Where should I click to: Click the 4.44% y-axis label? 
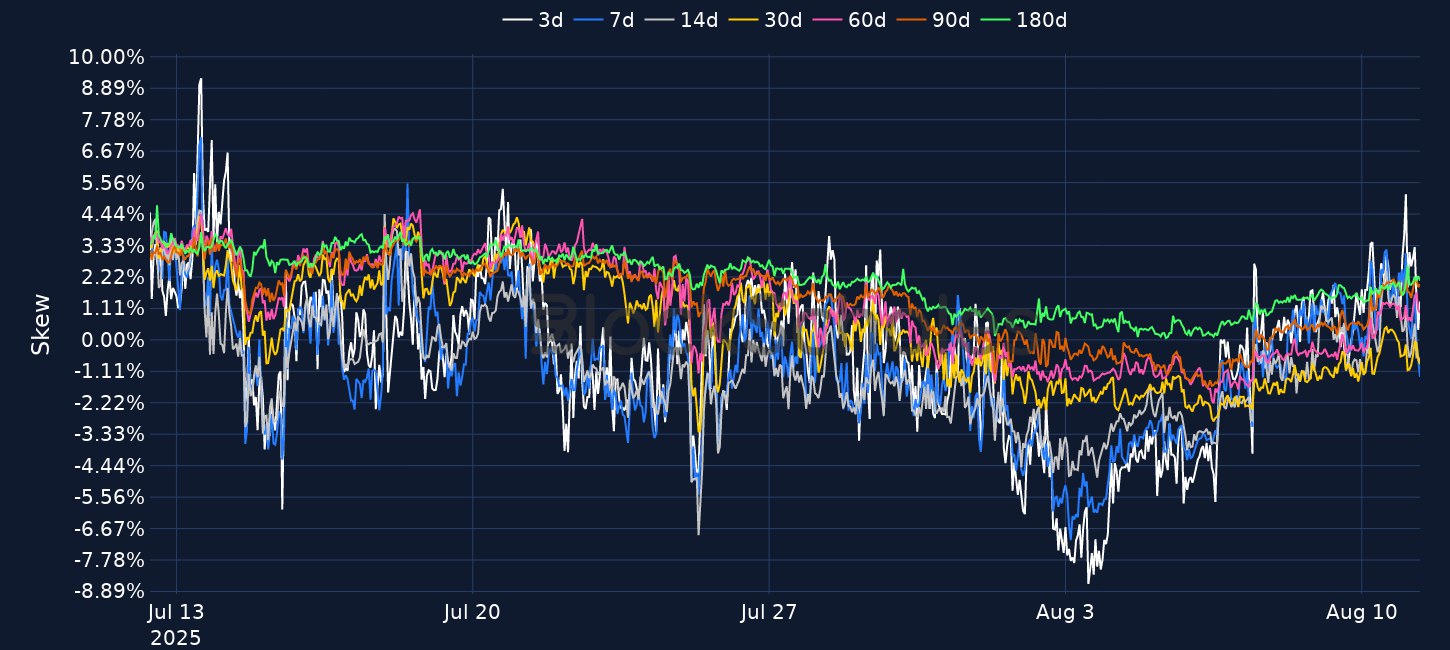pos(112,214)
